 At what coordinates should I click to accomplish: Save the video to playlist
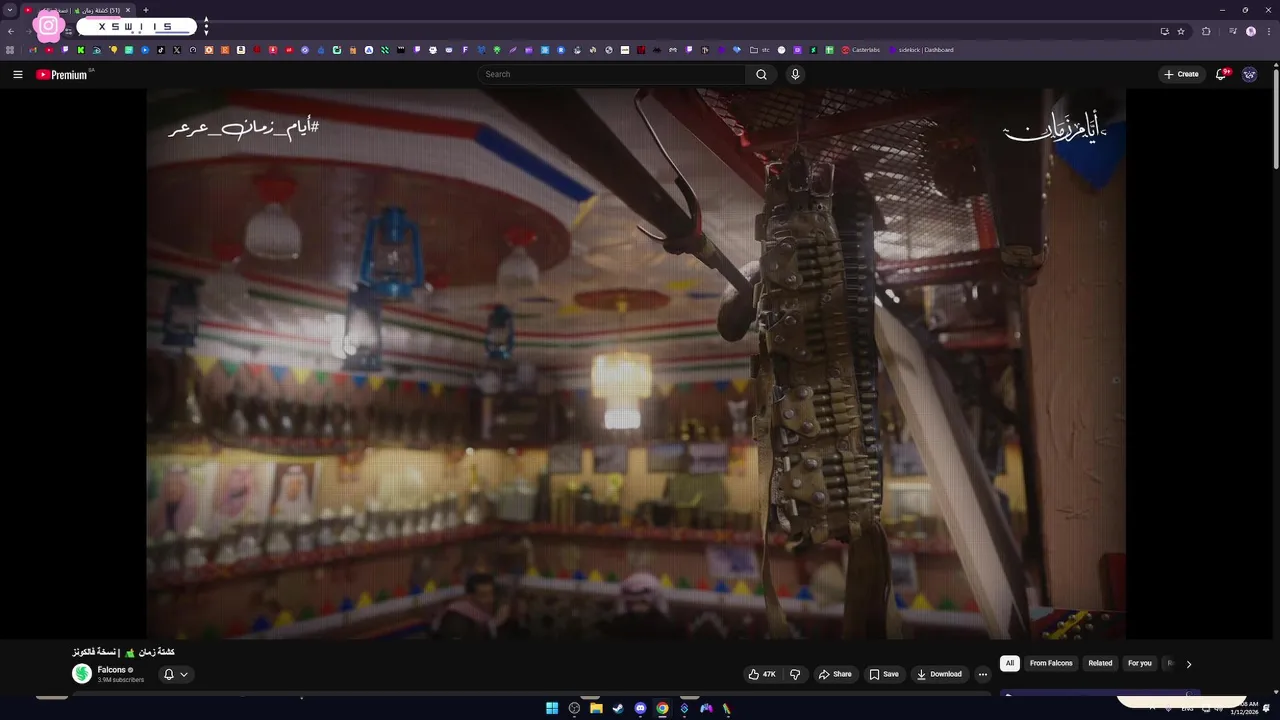pos(884,674)
